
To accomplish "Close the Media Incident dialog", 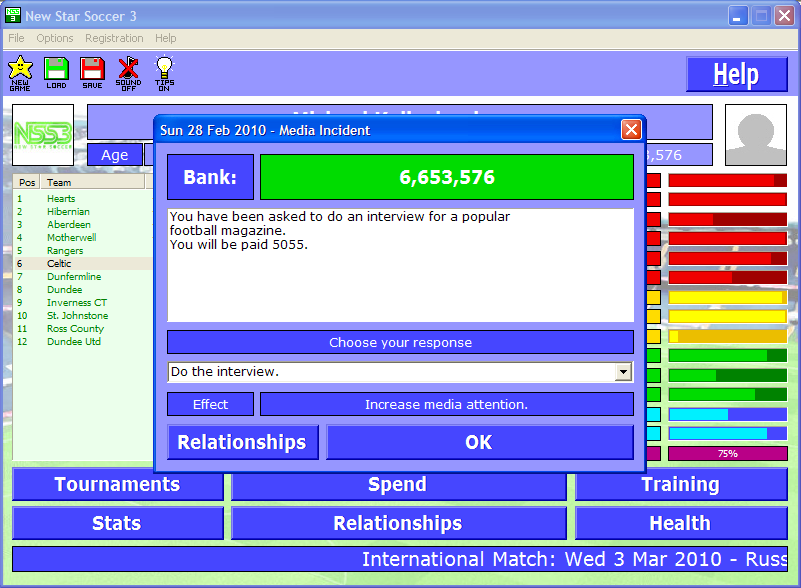I will 631,130.
